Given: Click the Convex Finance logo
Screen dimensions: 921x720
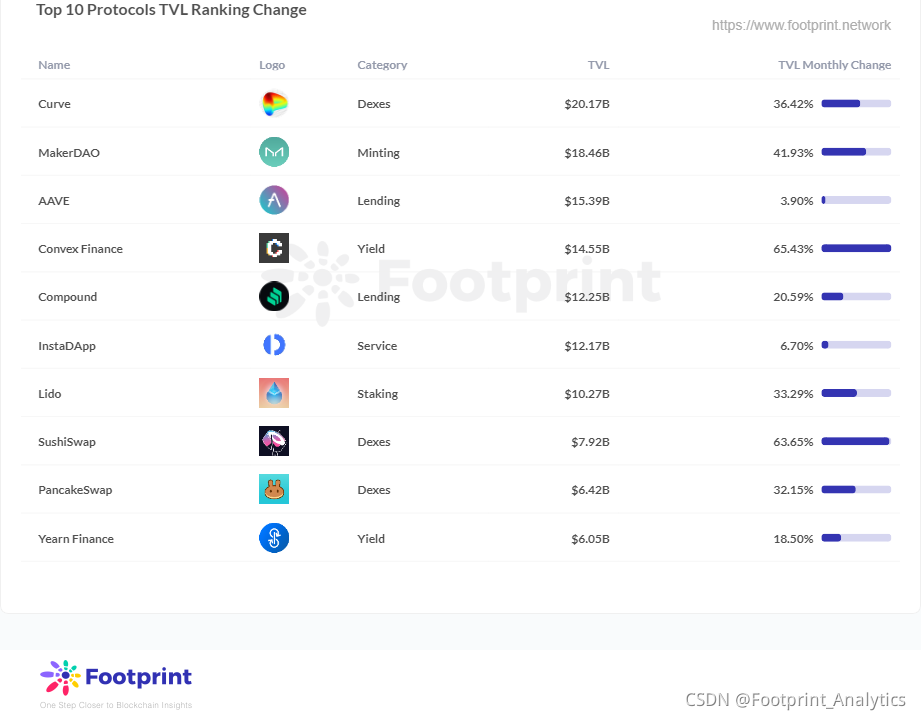Looking at the screenshot, I should pos(274,248).
